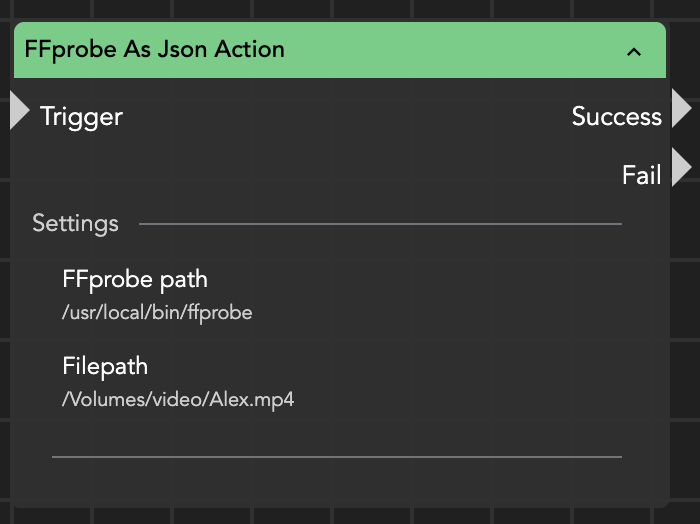Click the Settings section heading
Image resolution: width=700 pixels, height=524 pixels.
coord(75,224)
